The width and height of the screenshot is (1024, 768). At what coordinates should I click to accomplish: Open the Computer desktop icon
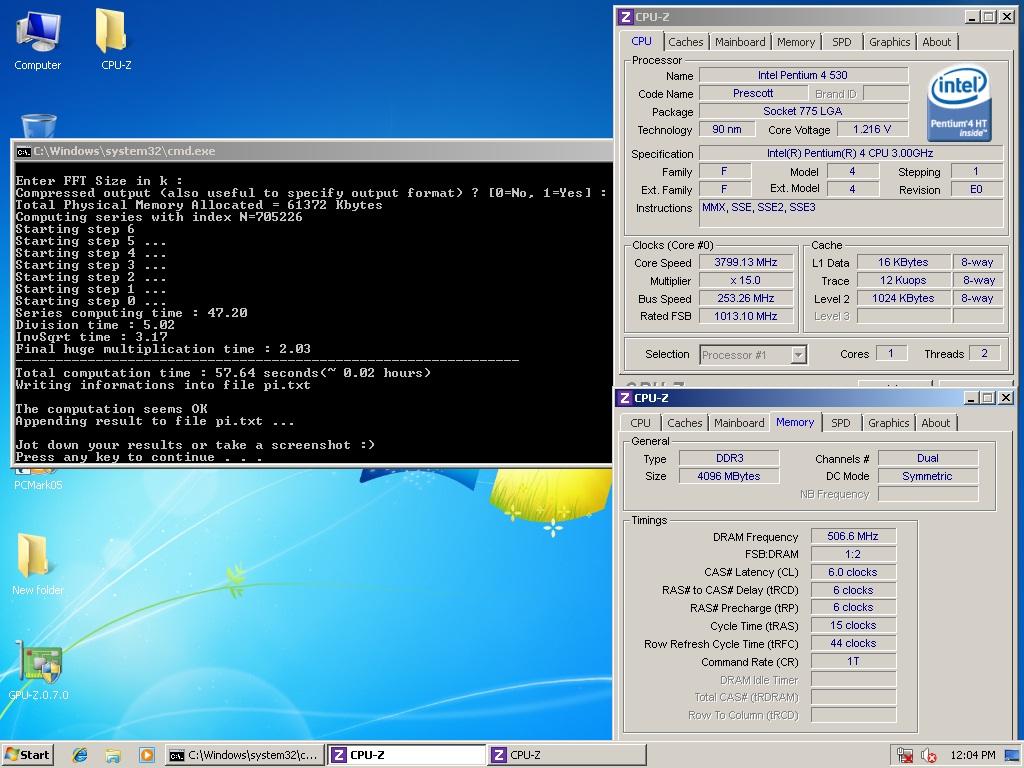click(38, 40)
